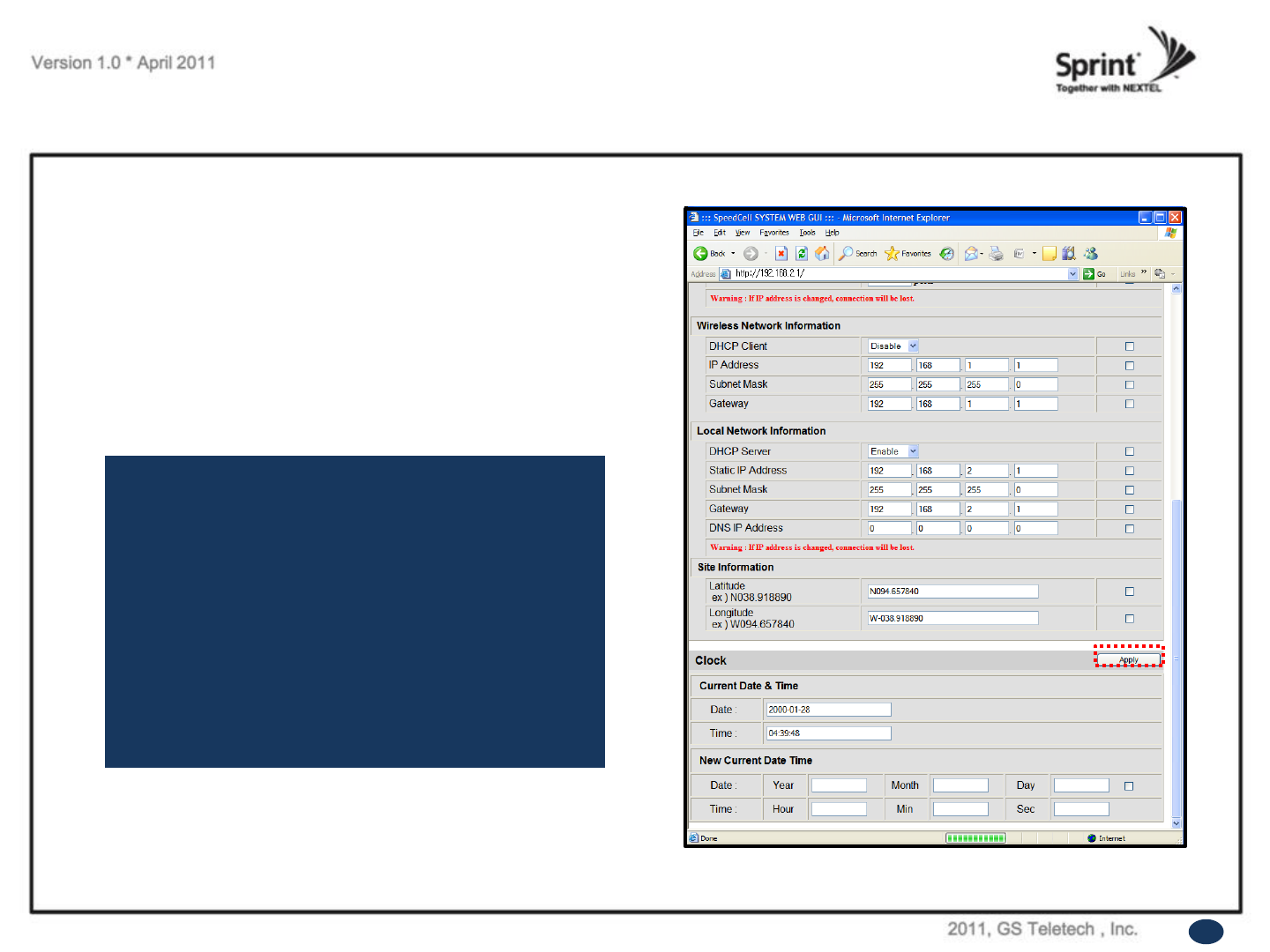The height and width of the screenshot is (952, 1270).
Task: Check the DNS IP Address checkbox
Action: point(1129,529)
